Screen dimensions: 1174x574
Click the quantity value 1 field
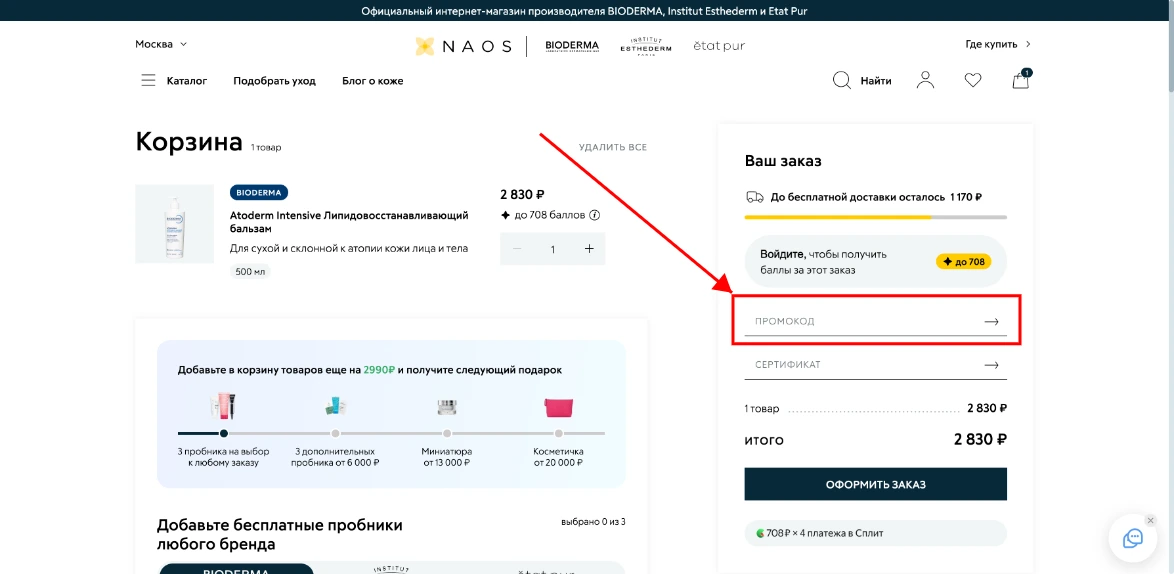coord(553,249)
